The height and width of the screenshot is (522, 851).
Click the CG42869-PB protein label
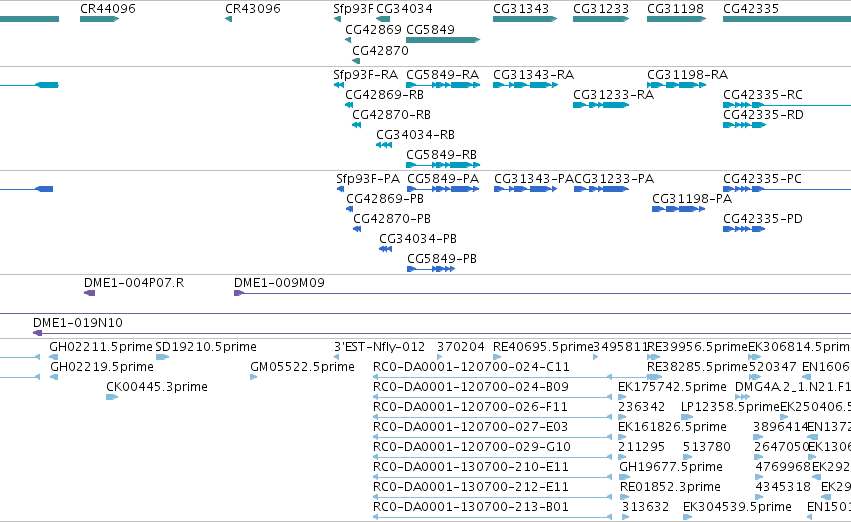tap(385, 199)
